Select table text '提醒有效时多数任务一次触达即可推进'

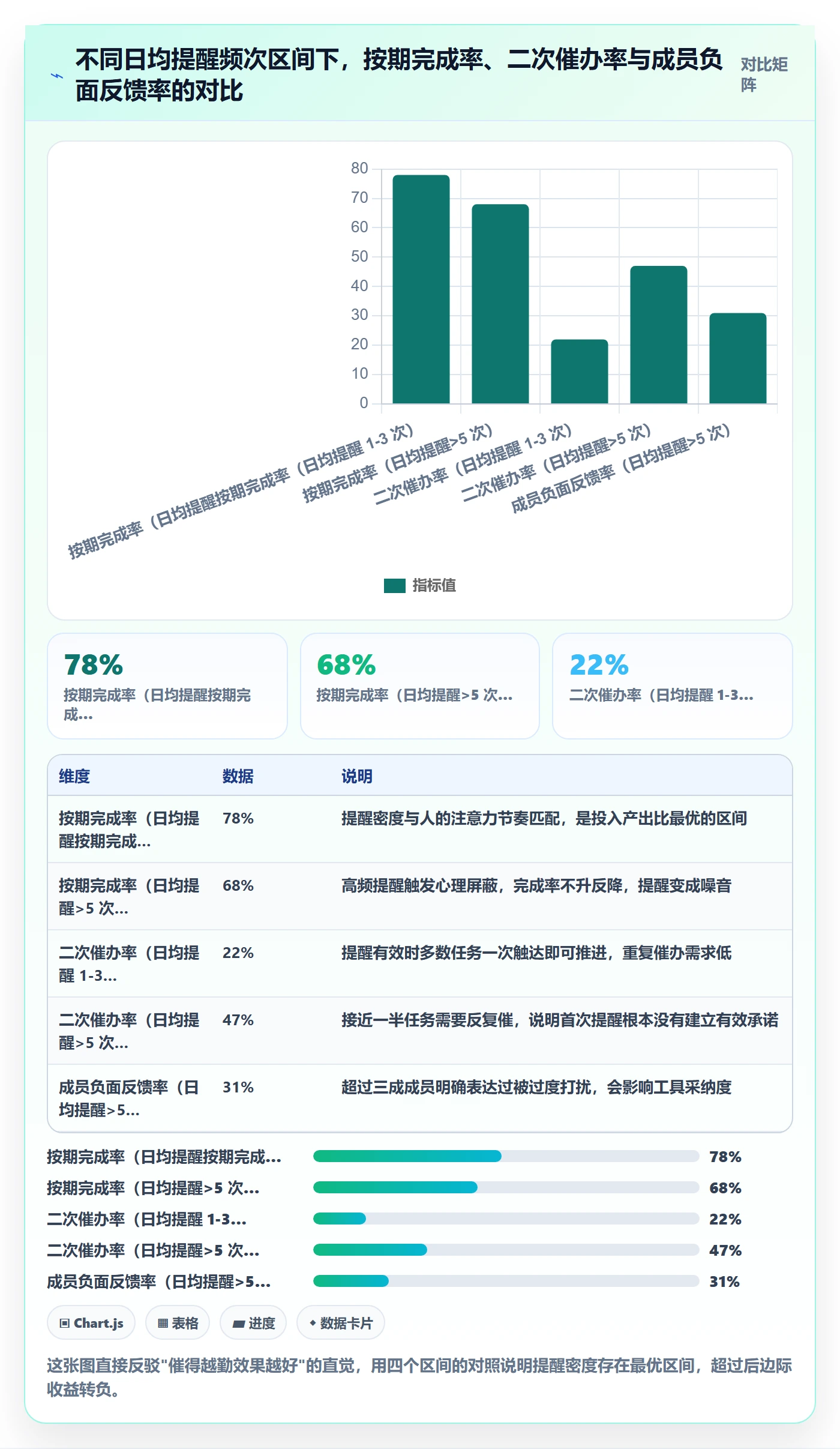click(x=474, y=953)
